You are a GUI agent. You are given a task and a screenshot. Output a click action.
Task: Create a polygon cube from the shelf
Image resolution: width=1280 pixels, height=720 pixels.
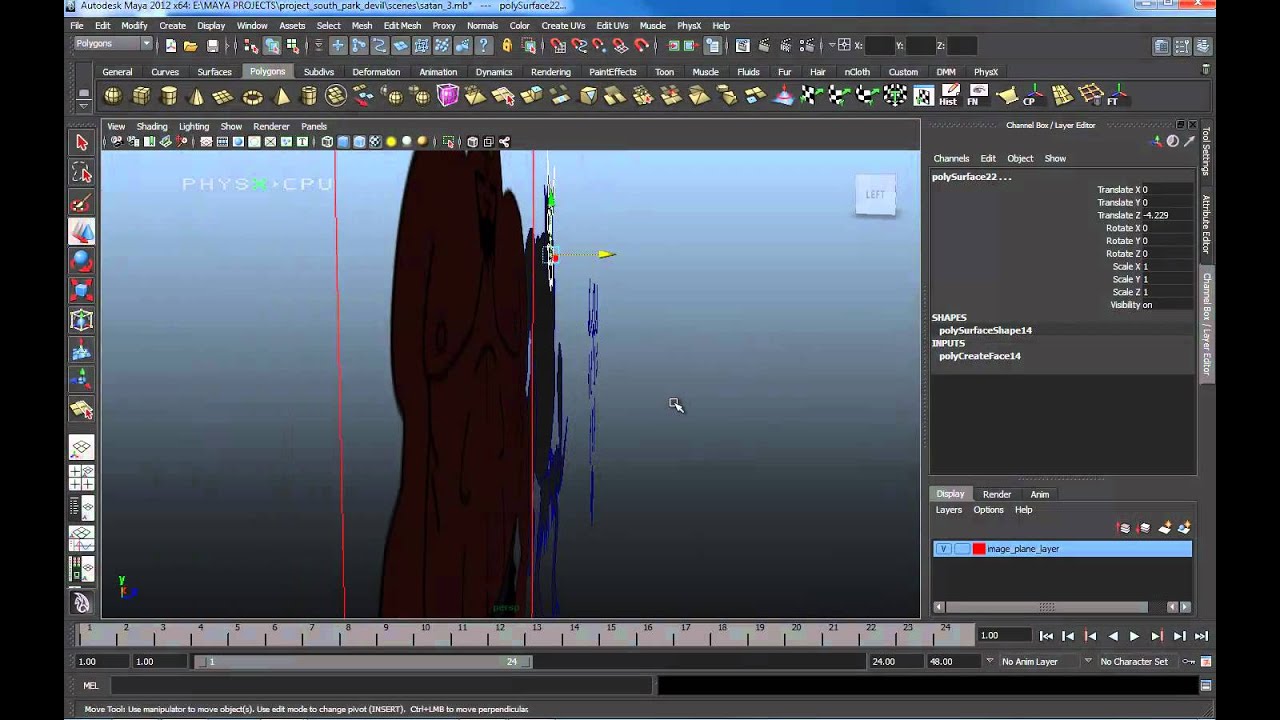(141, 96)
